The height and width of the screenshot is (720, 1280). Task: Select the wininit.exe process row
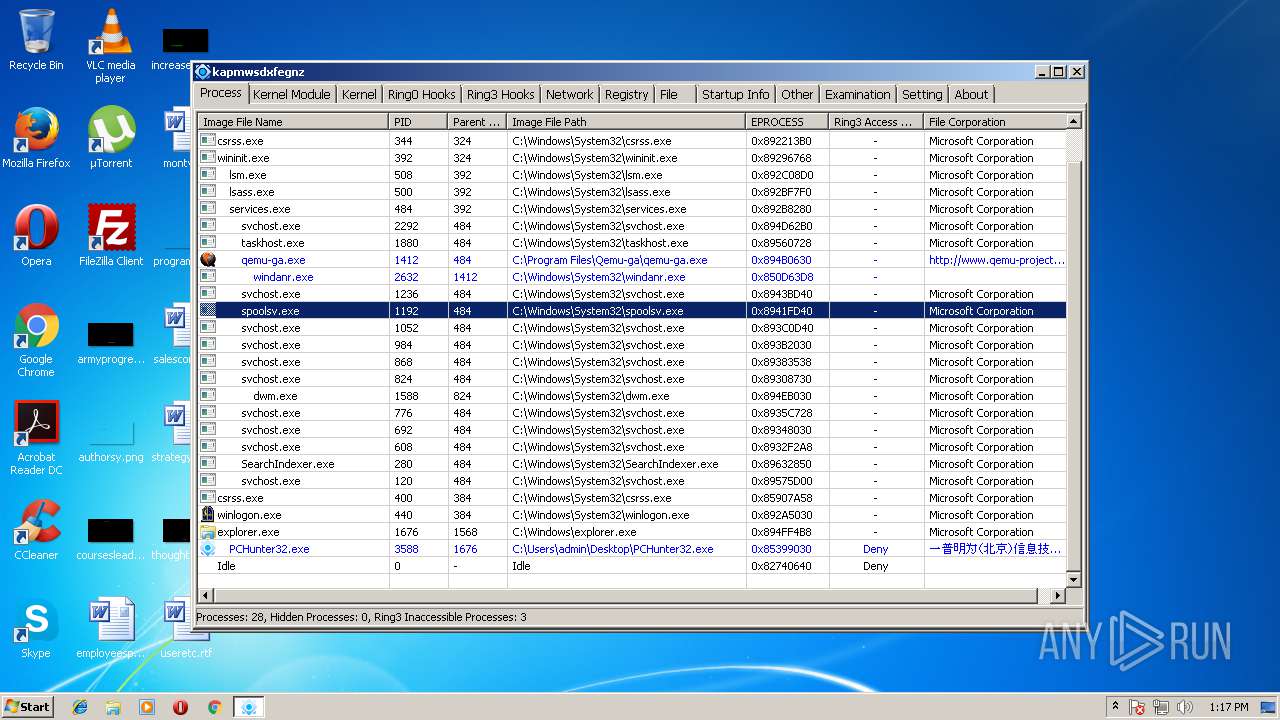[x=632, y=158]
